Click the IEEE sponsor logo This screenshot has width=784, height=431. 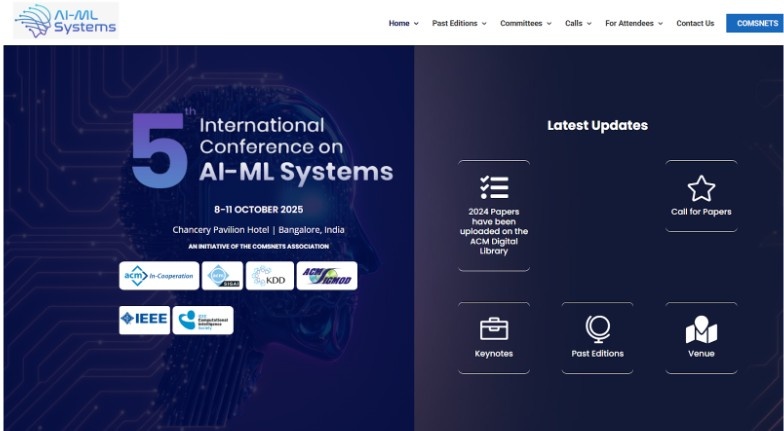pyautogui.click(x=144, y=320)
